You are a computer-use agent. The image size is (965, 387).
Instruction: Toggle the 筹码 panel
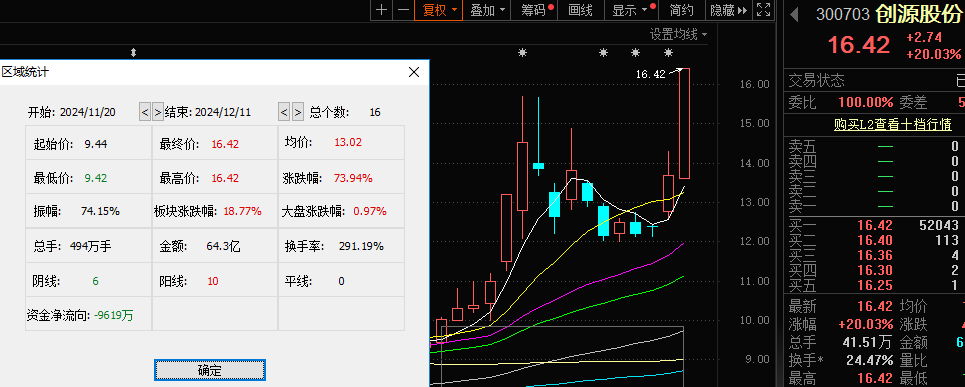click(x=537, y=10)
